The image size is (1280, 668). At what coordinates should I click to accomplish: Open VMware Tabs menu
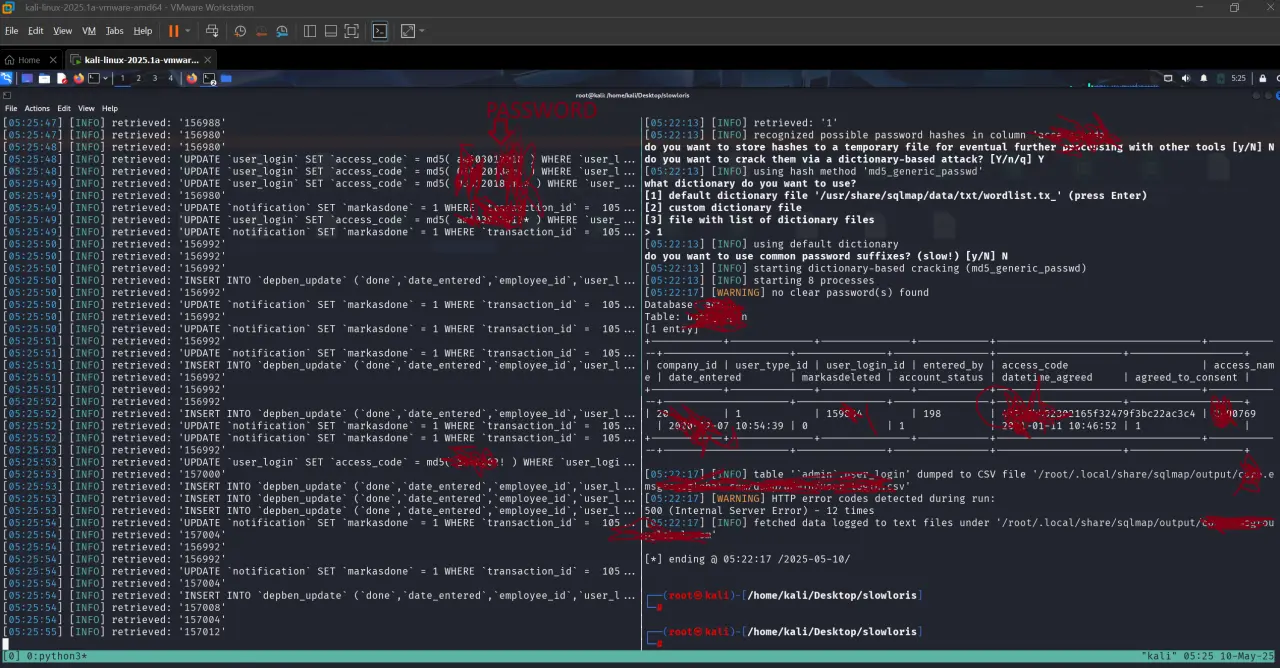[x=115, y=31]
